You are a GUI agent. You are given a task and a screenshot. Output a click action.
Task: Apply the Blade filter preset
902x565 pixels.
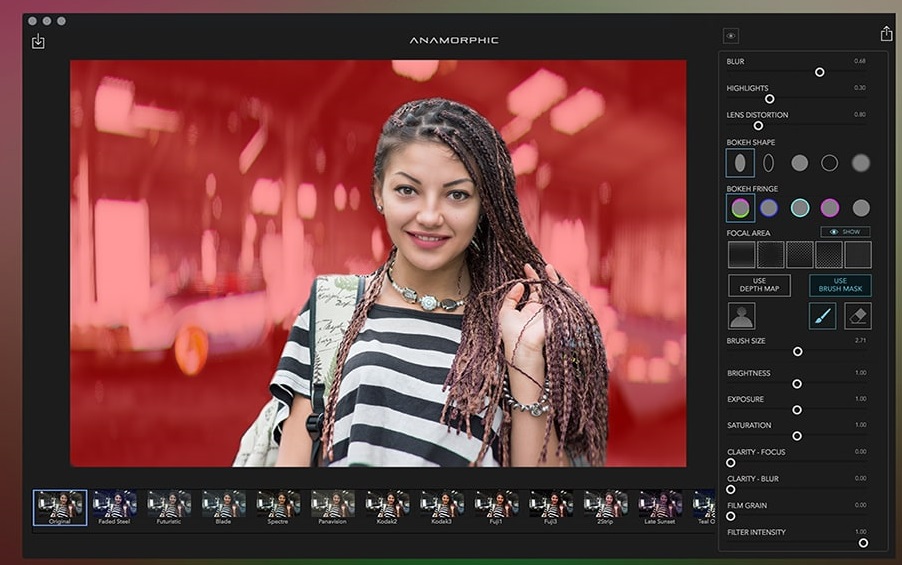point(223,507)
